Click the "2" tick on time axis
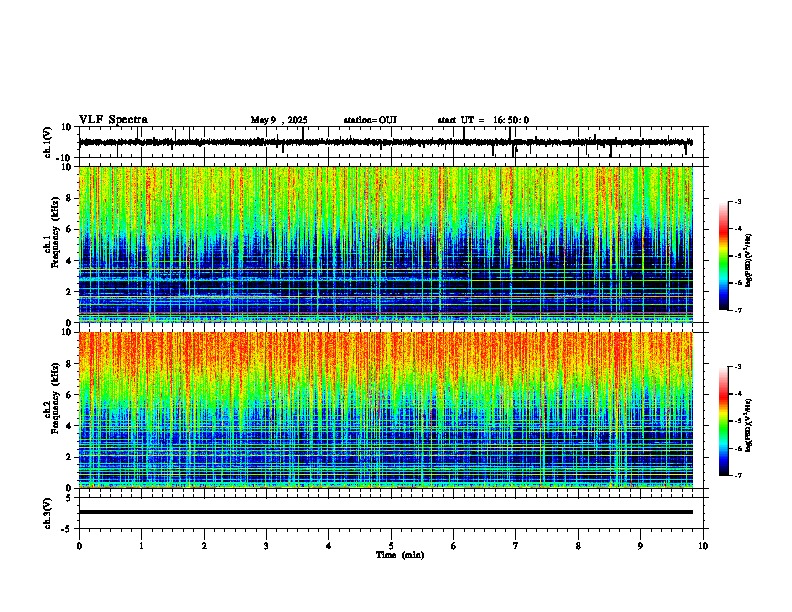Screen dimensions: 792x612 point(204,546)
